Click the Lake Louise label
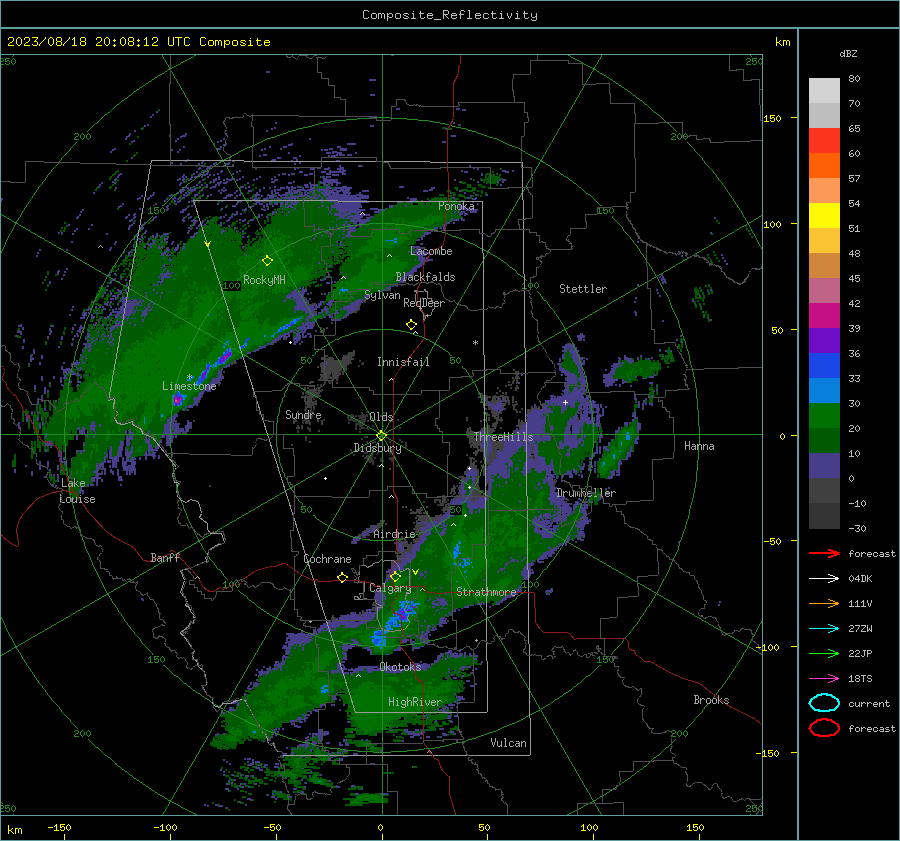This screenshot has width=900, height=841. point(77,491)
